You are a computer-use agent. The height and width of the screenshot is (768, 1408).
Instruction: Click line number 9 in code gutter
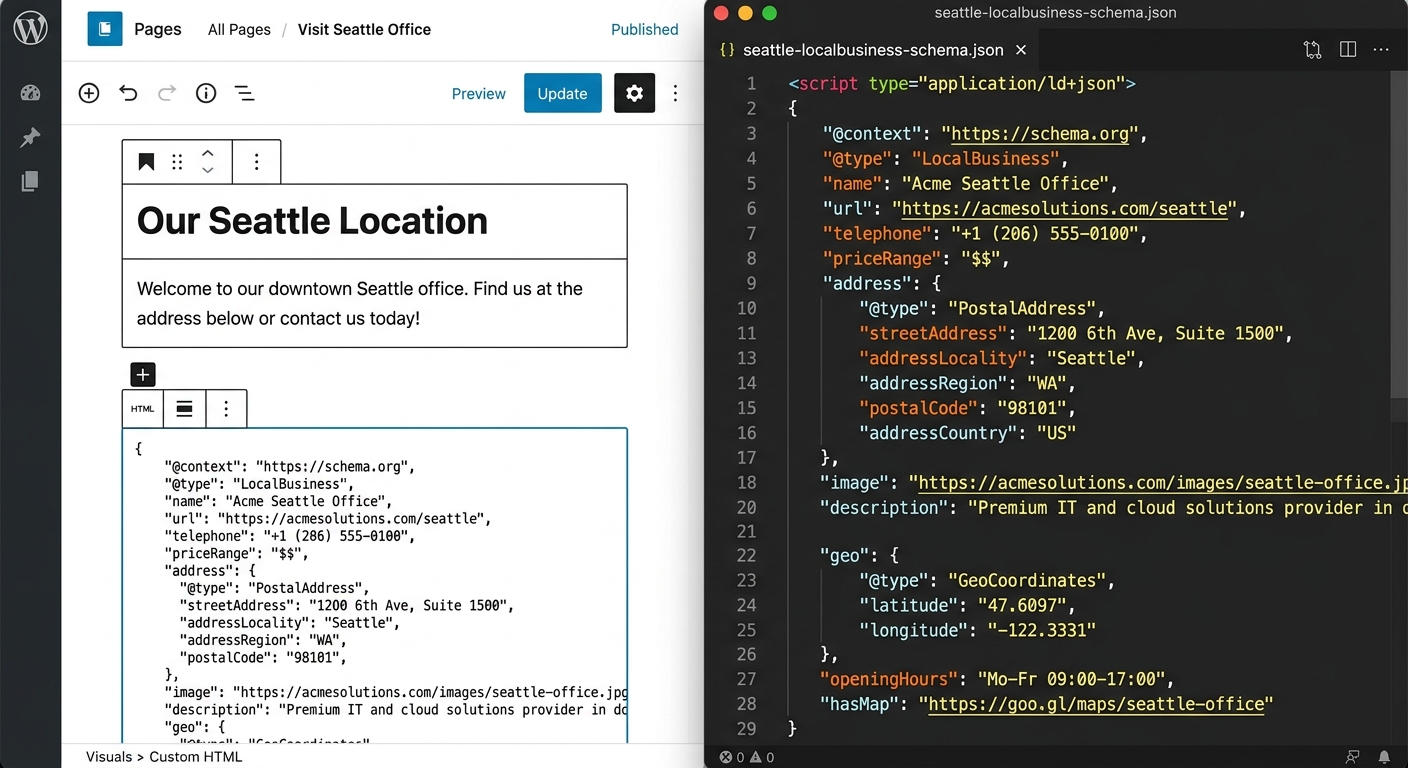(x=751, y=283)
